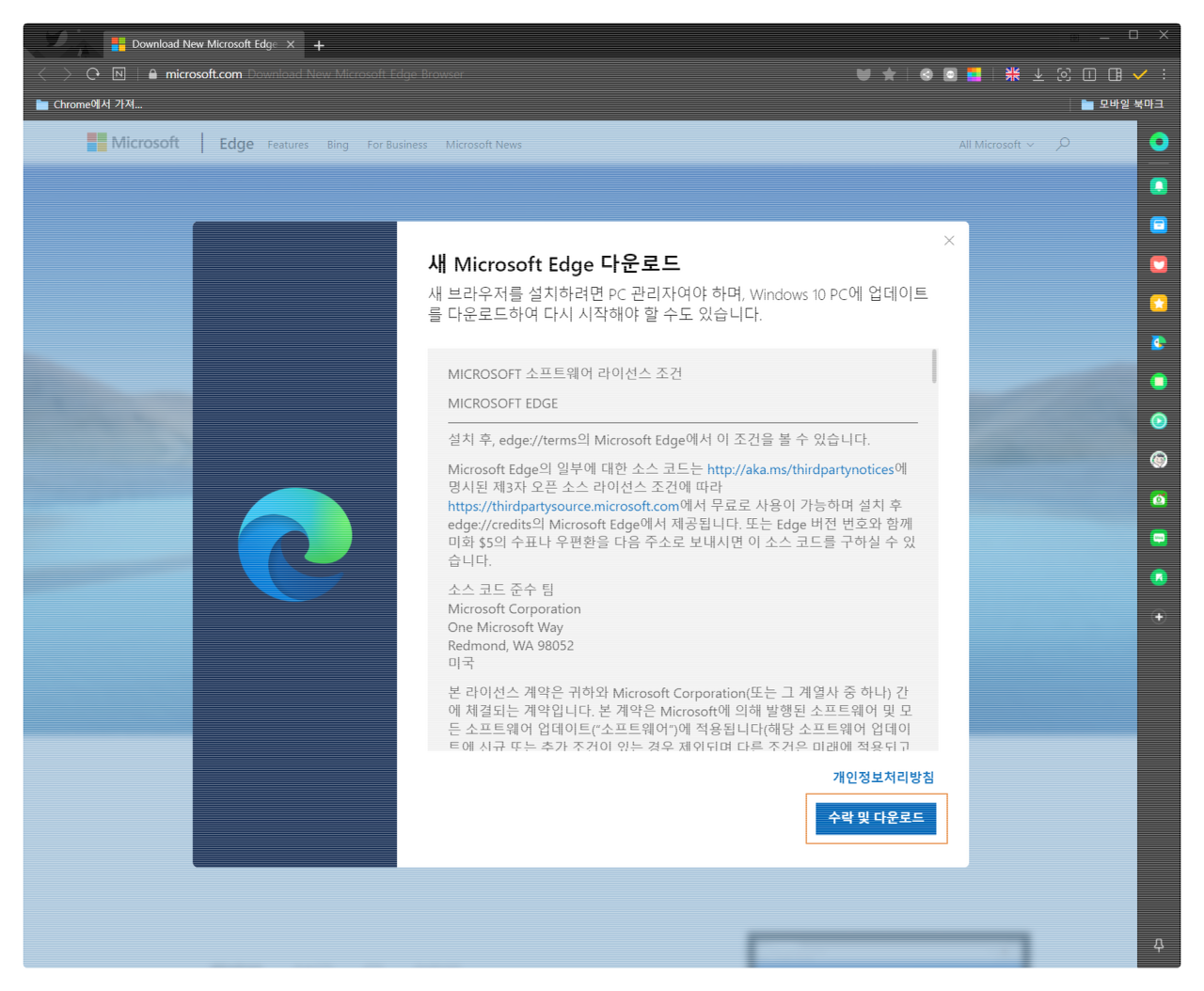Bookmark the page with star icon

click(x=889, y=74)
